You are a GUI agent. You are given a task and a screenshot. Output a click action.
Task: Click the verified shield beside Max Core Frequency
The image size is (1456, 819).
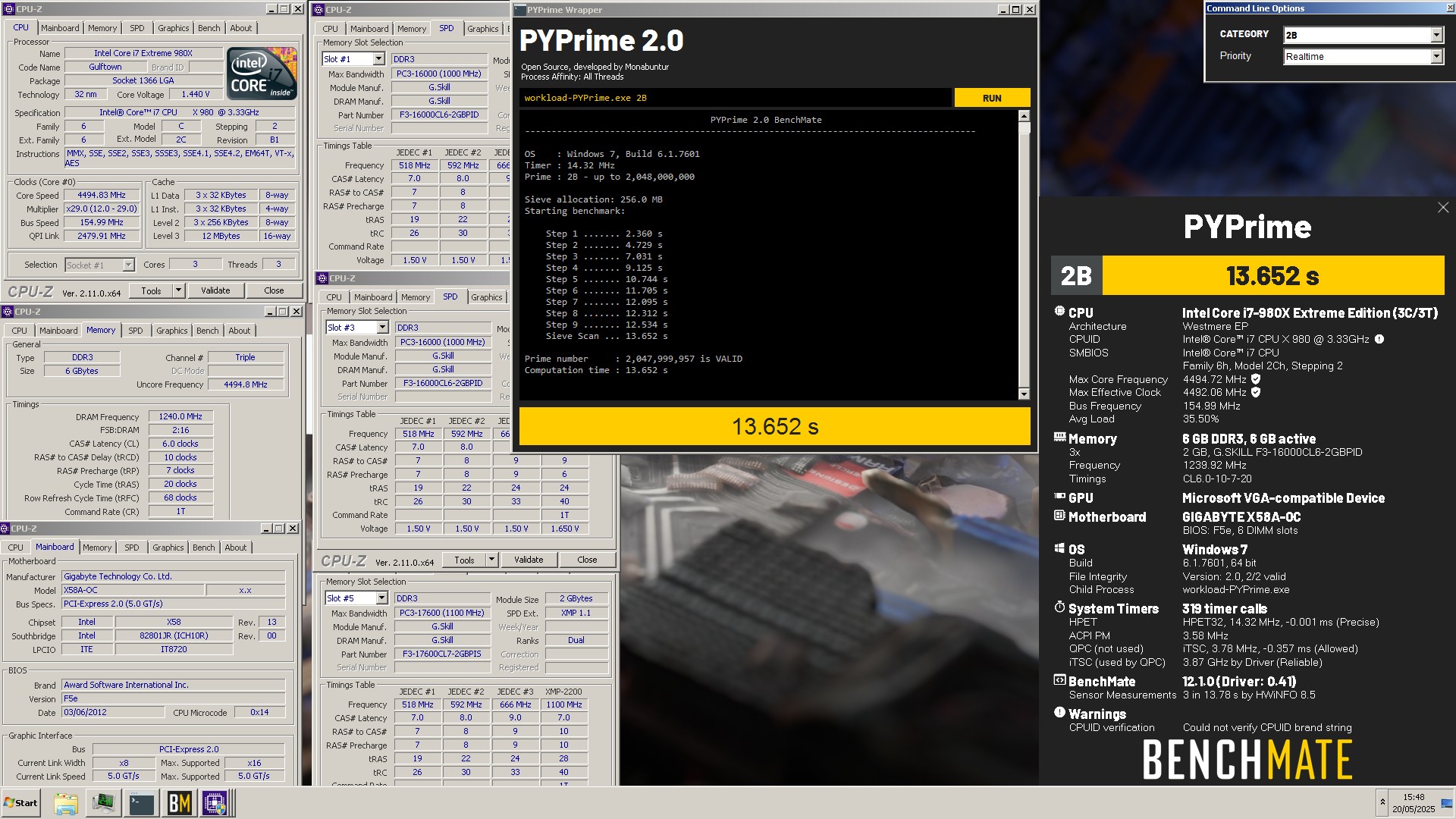click(1256, 379)
